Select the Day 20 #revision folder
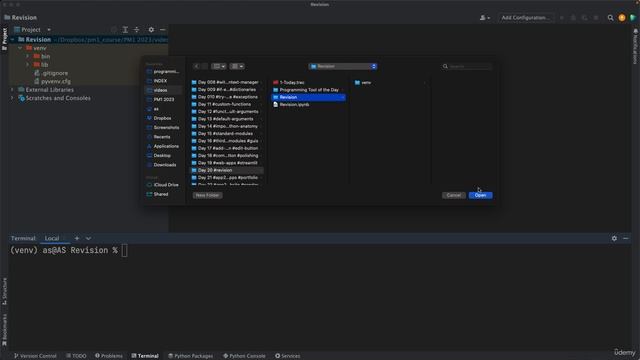640x360 pixels. coord(227,170)
